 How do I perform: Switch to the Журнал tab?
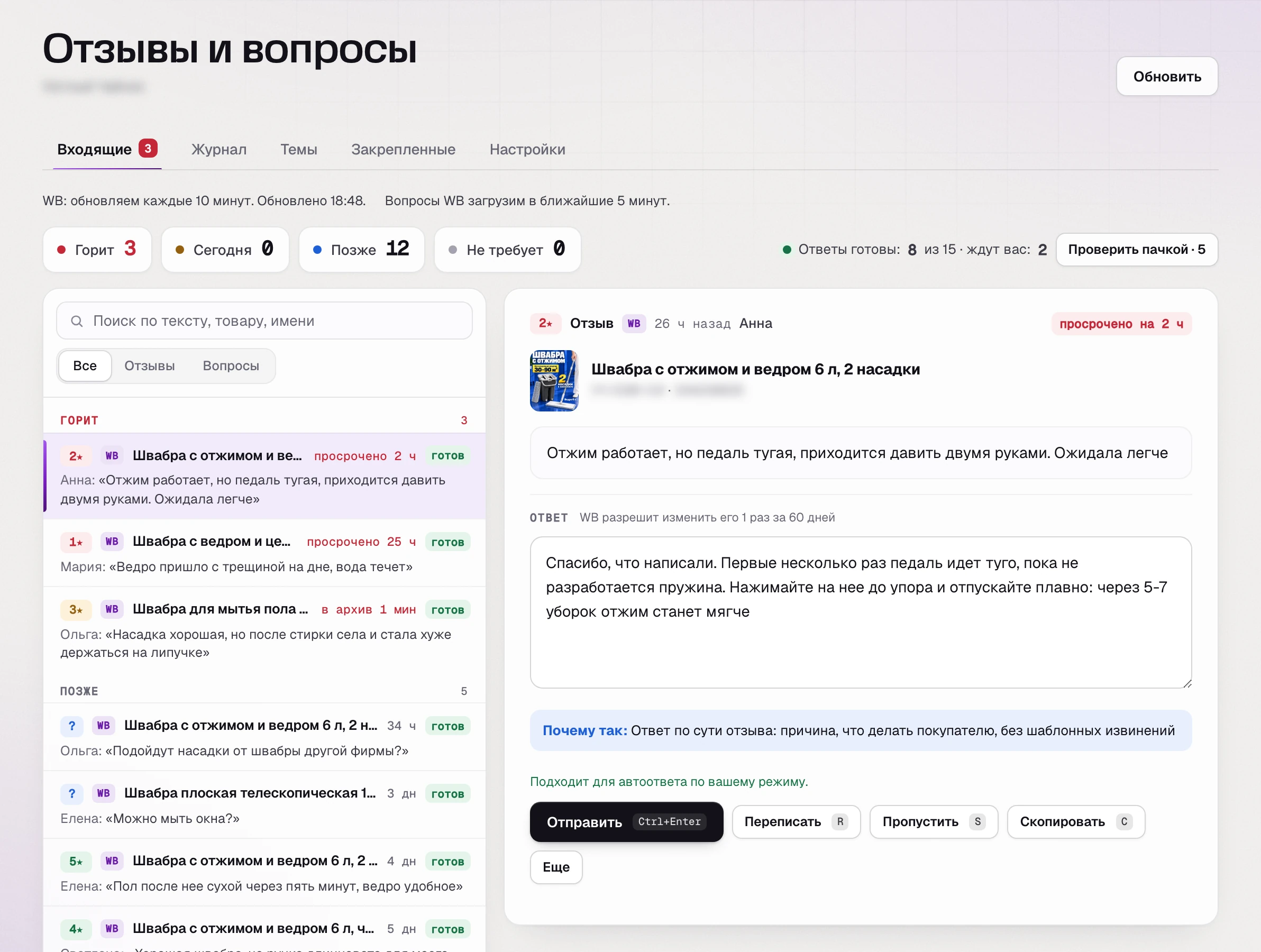pos(219,149)
